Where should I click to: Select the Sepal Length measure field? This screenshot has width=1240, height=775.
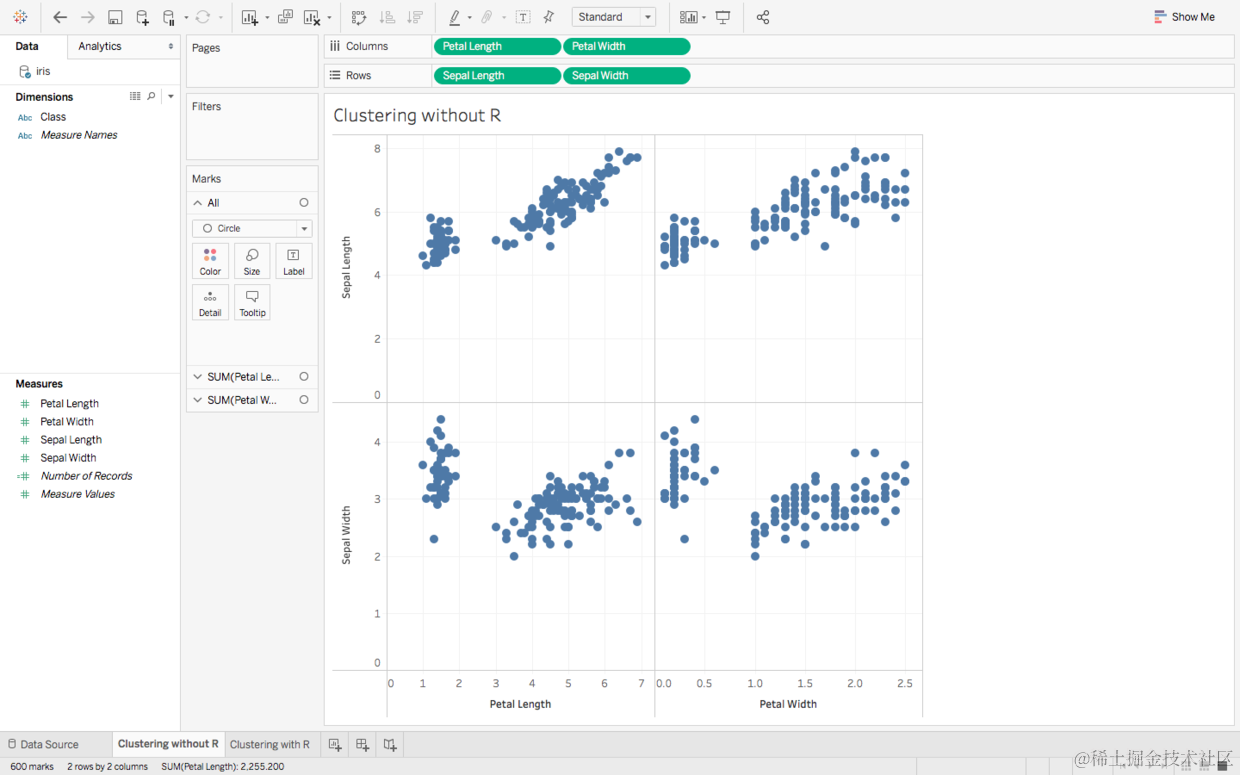[x=71, y=440]
